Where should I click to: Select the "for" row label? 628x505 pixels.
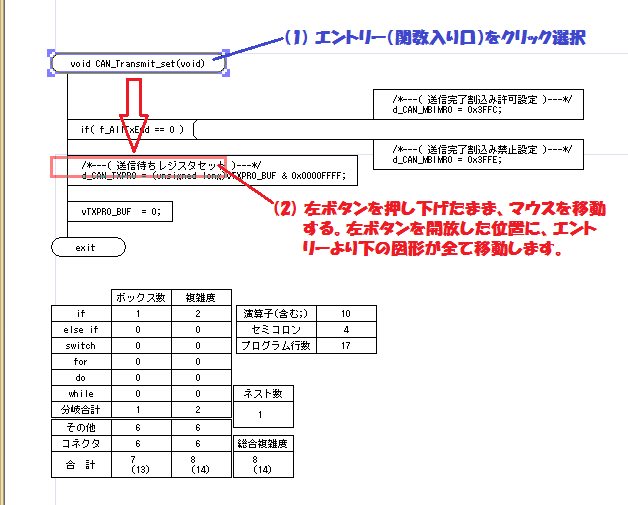coord(81,362)
